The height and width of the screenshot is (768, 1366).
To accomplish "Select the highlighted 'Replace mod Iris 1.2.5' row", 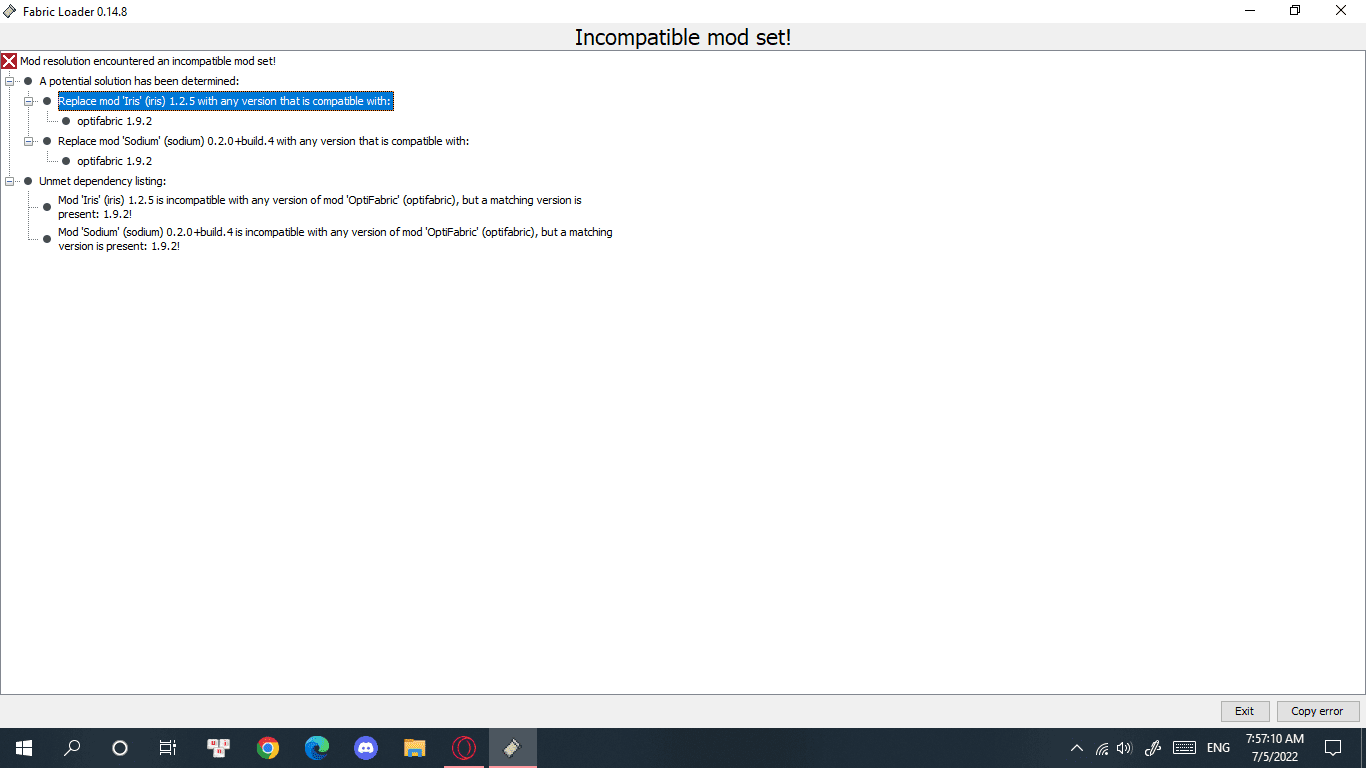I will click(225, 101).
